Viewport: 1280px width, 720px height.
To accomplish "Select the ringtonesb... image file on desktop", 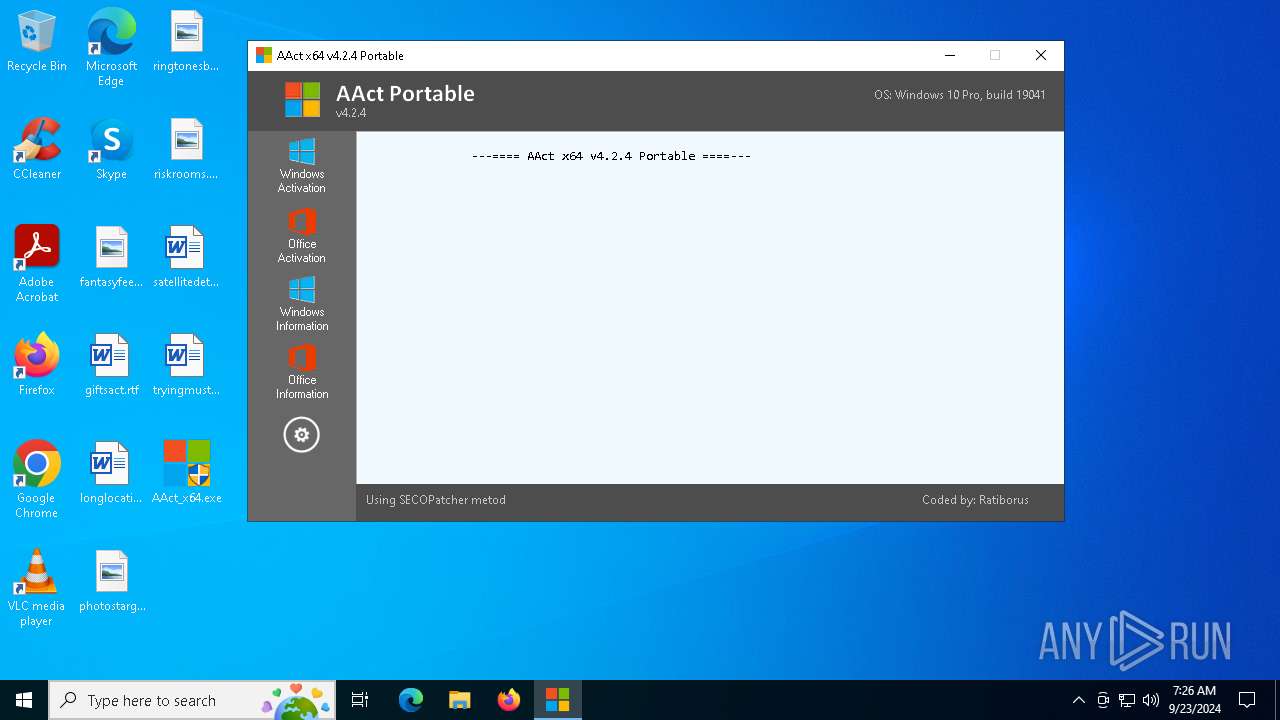I will [x=186, y=42].
